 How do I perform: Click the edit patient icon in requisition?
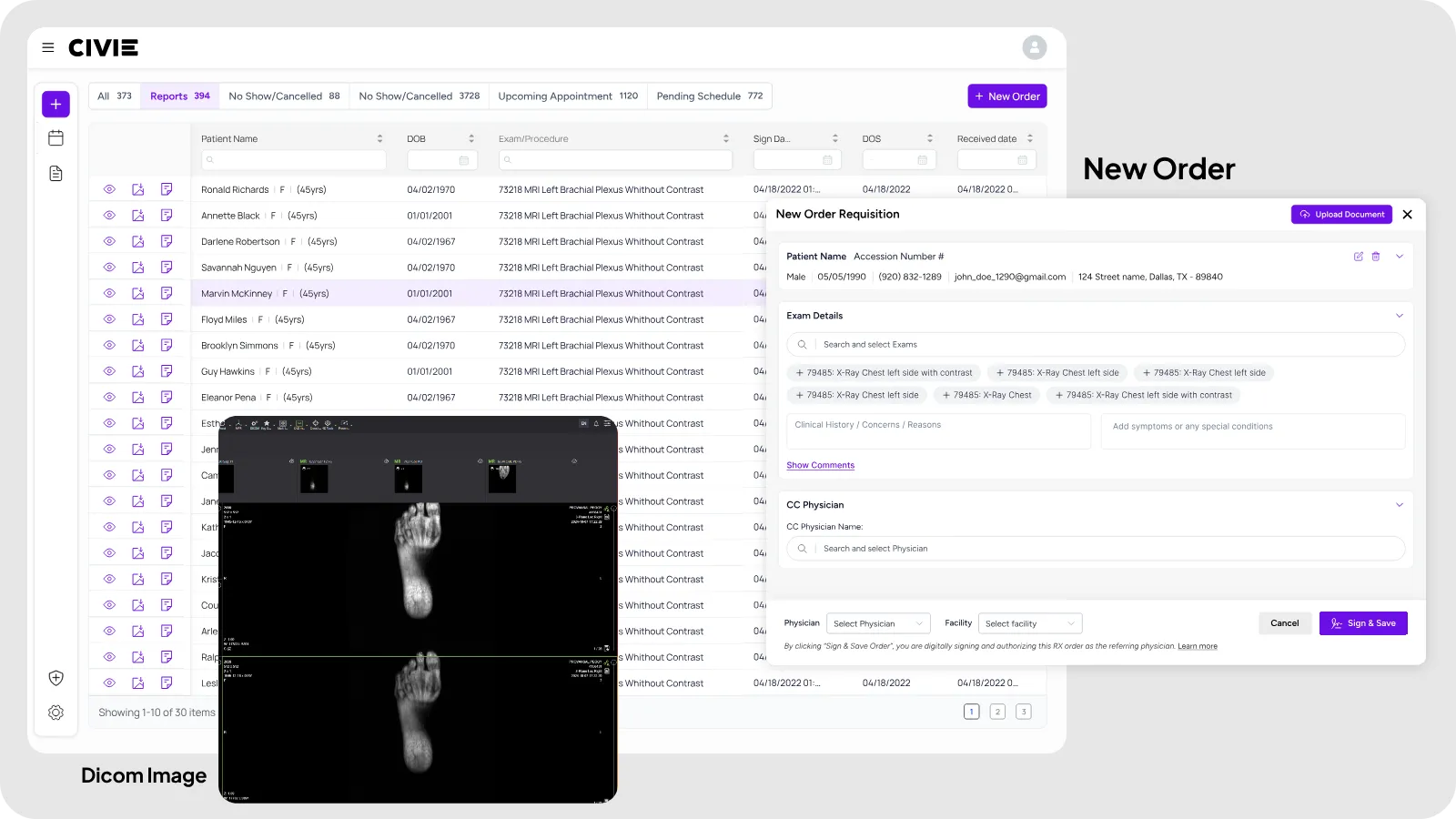click(1359, 257)
